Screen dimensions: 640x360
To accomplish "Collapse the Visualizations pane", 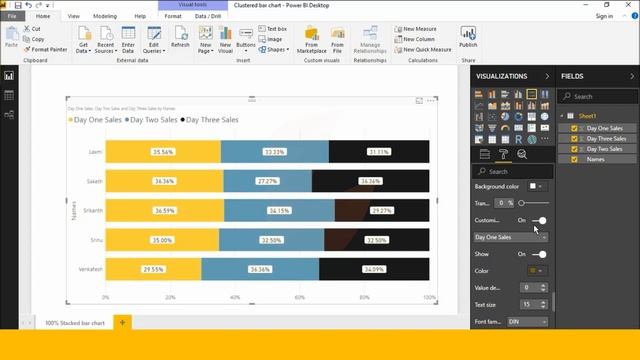I will pos(547,76).
